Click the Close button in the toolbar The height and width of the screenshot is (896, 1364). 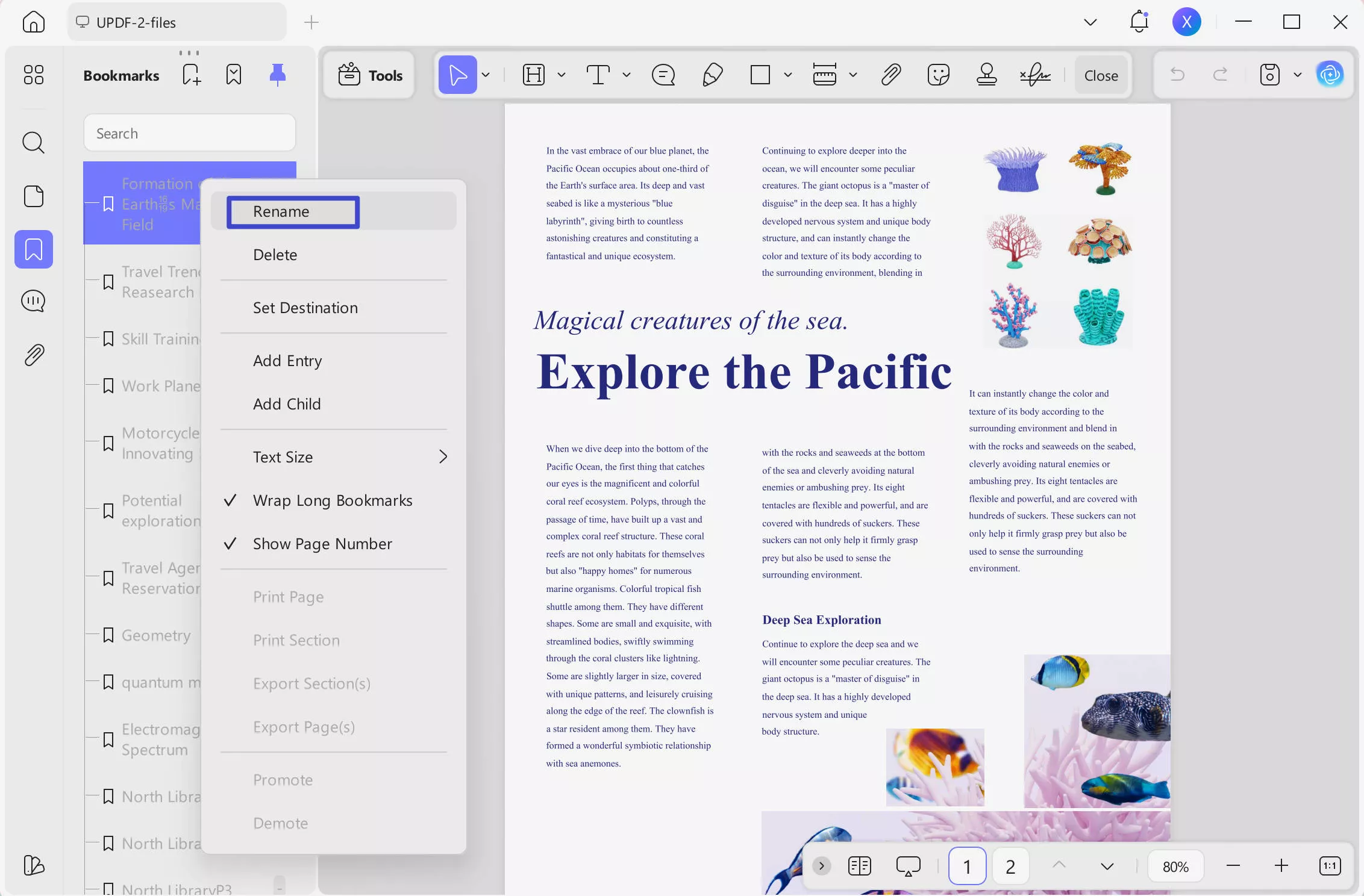1100,75
